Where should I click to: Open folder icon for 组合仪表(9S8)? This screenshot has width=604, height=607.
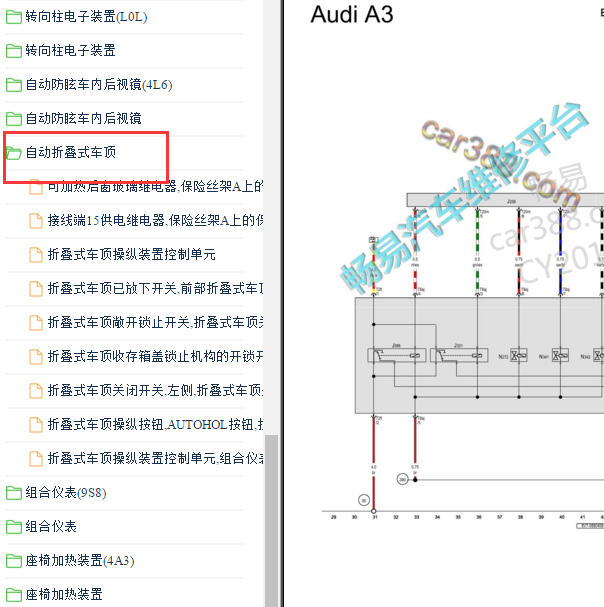[x=14, y=493]
